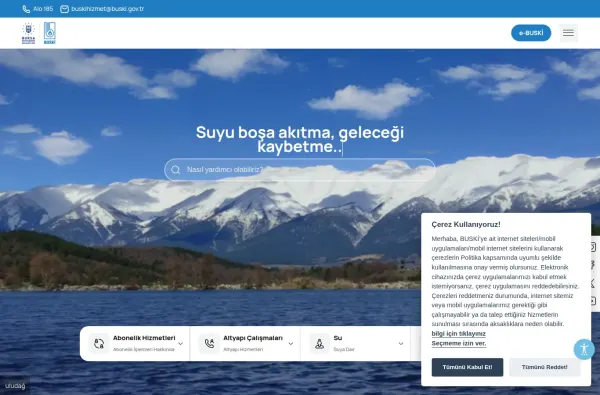The width and height of the screenshot is (600, 395).
Task: Click the Alo 185 phone number text
Action: (x=43, y=9)
